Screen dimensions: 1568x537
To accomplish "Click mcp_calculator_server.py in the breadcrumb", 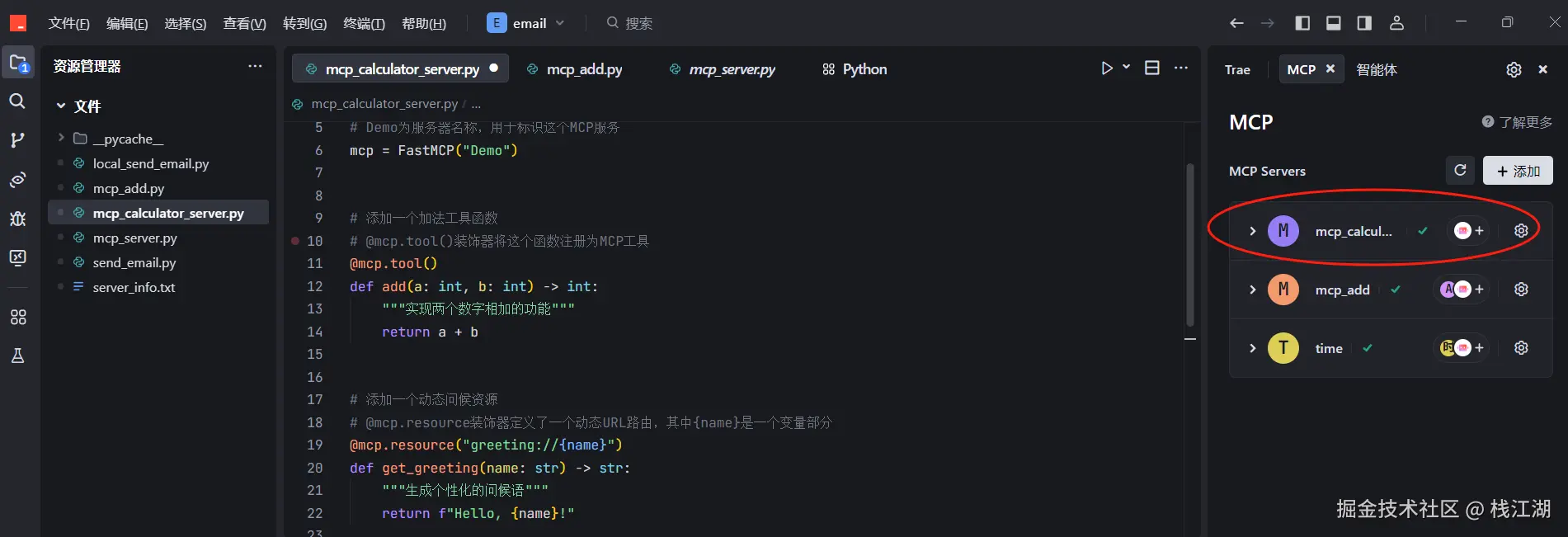I will click(384, 104).
